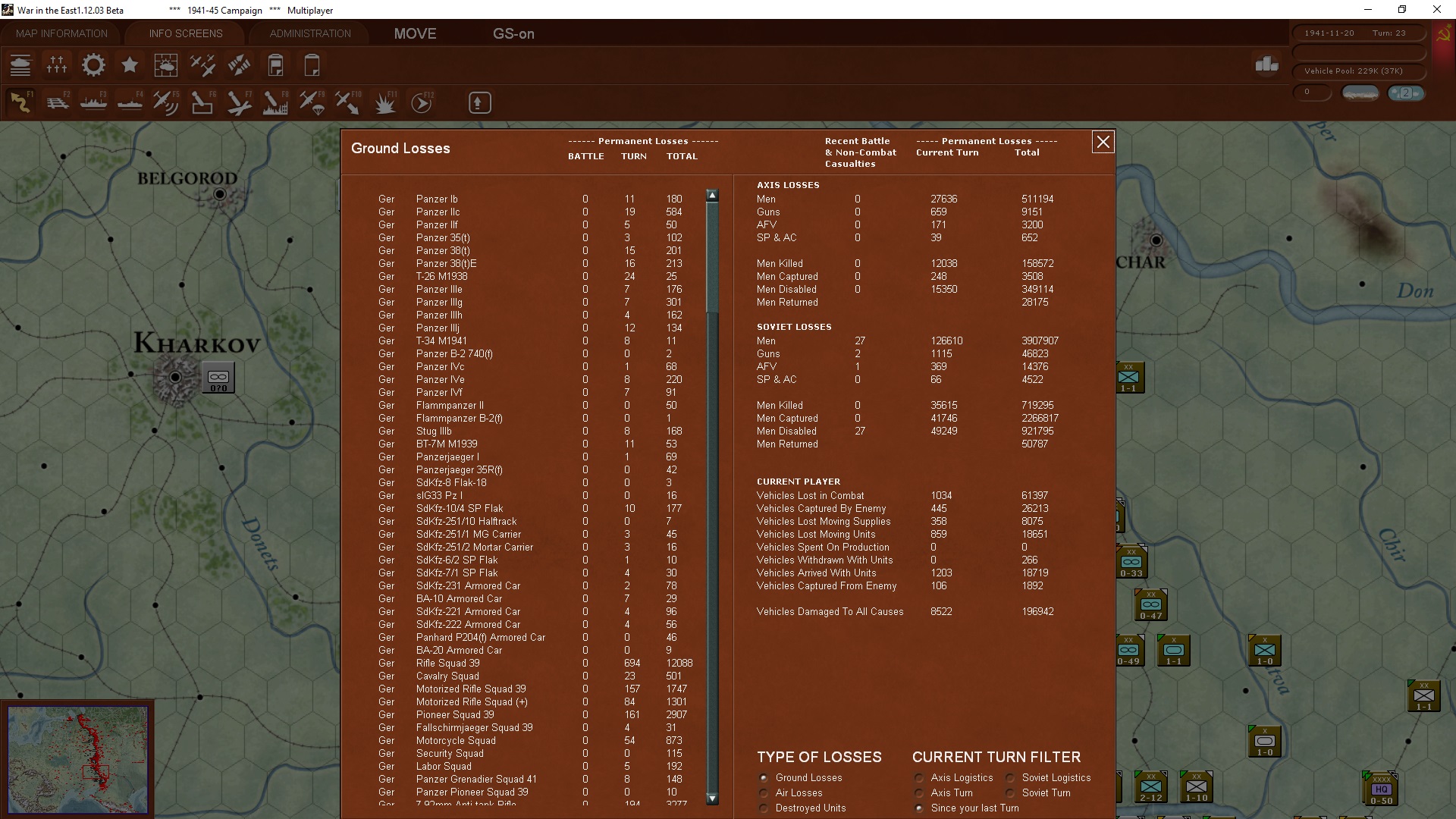Image resolution: width=1456 pixels, height=819 pixels.
Task: Click the Stug IIIb row
Action: point(535,431)
